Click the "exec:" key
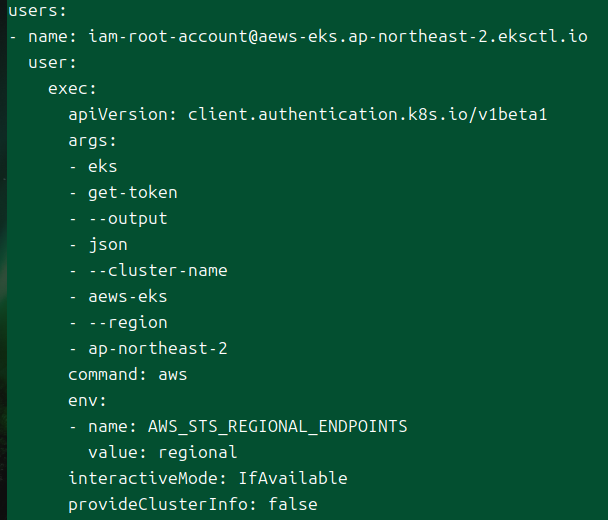The height and width of the screenshot is (520, 608). coord(72,88)
